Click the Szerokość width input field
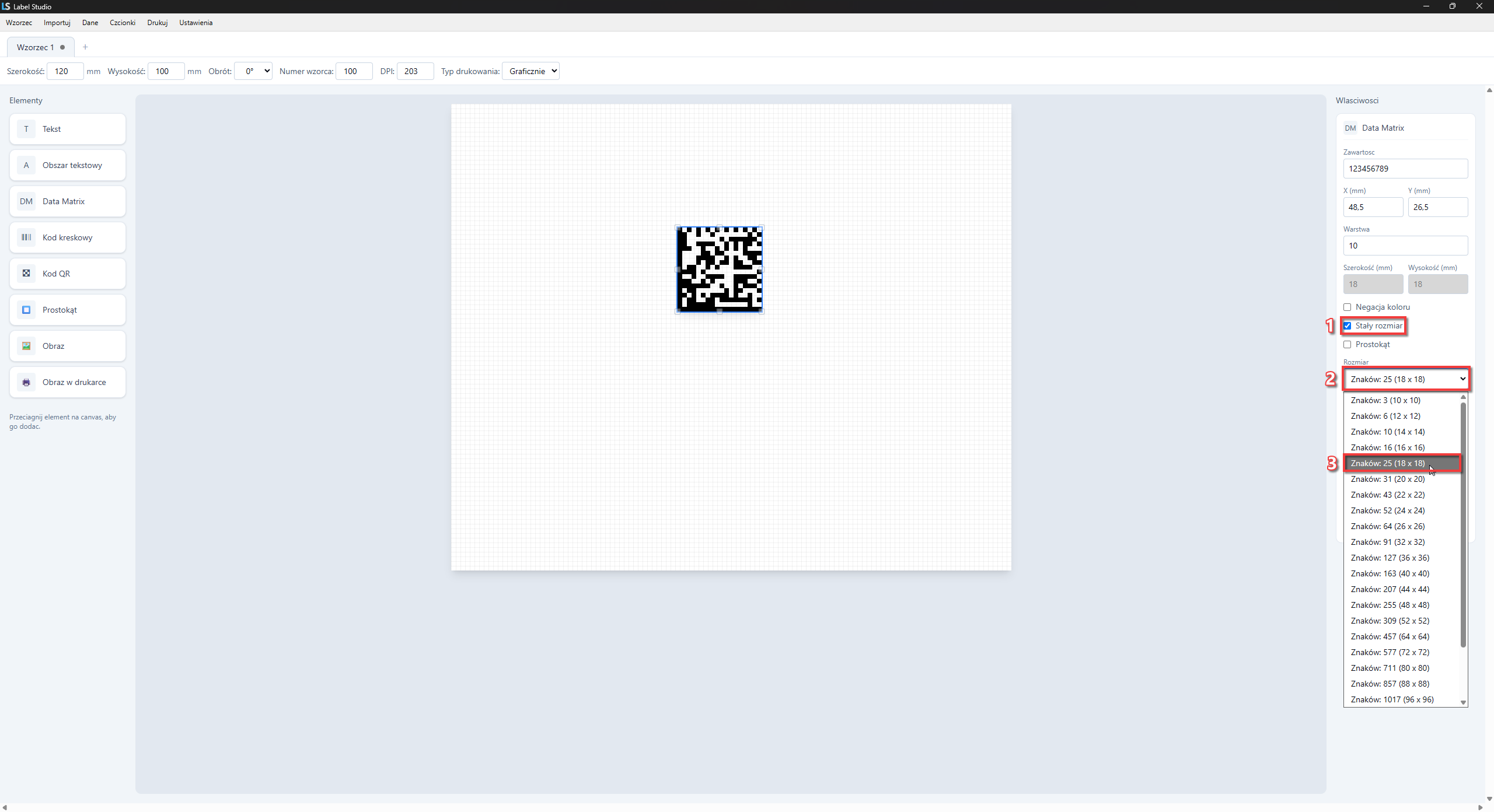This screenshot has height=812, width=1494. [65, 71]
